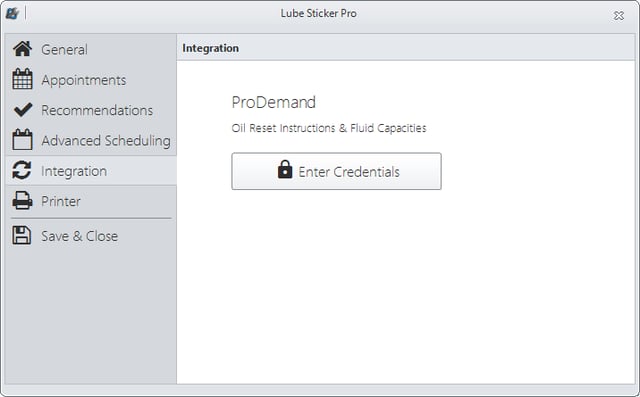
Task: Click the Save & Close label
Action: [80, 236]
